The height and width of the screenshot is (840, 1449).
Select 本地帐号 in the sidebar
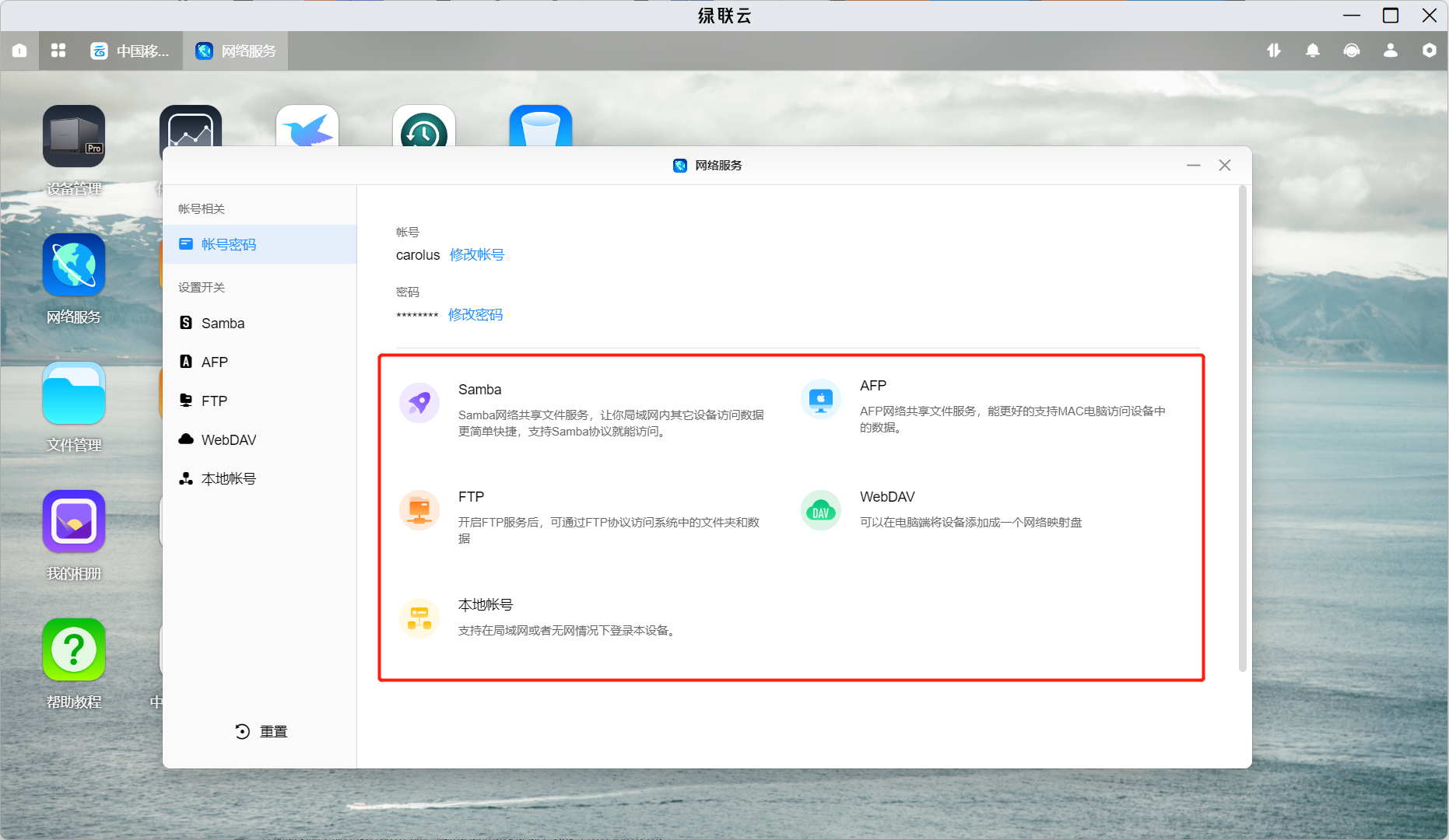pos(228,478)
